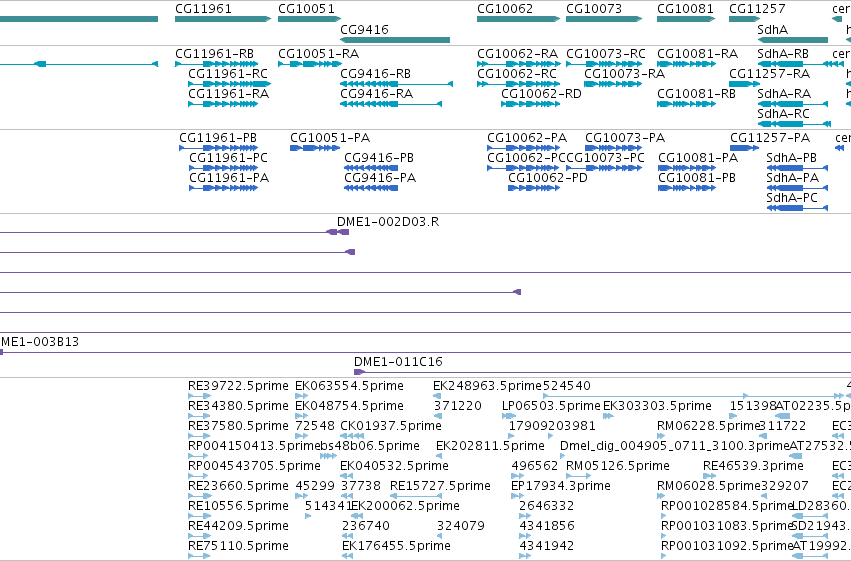Image resolution: width=851 pixels, height=561 pixels.
Task: Open protein SdhA-PC label
Action: coord(792,198)
